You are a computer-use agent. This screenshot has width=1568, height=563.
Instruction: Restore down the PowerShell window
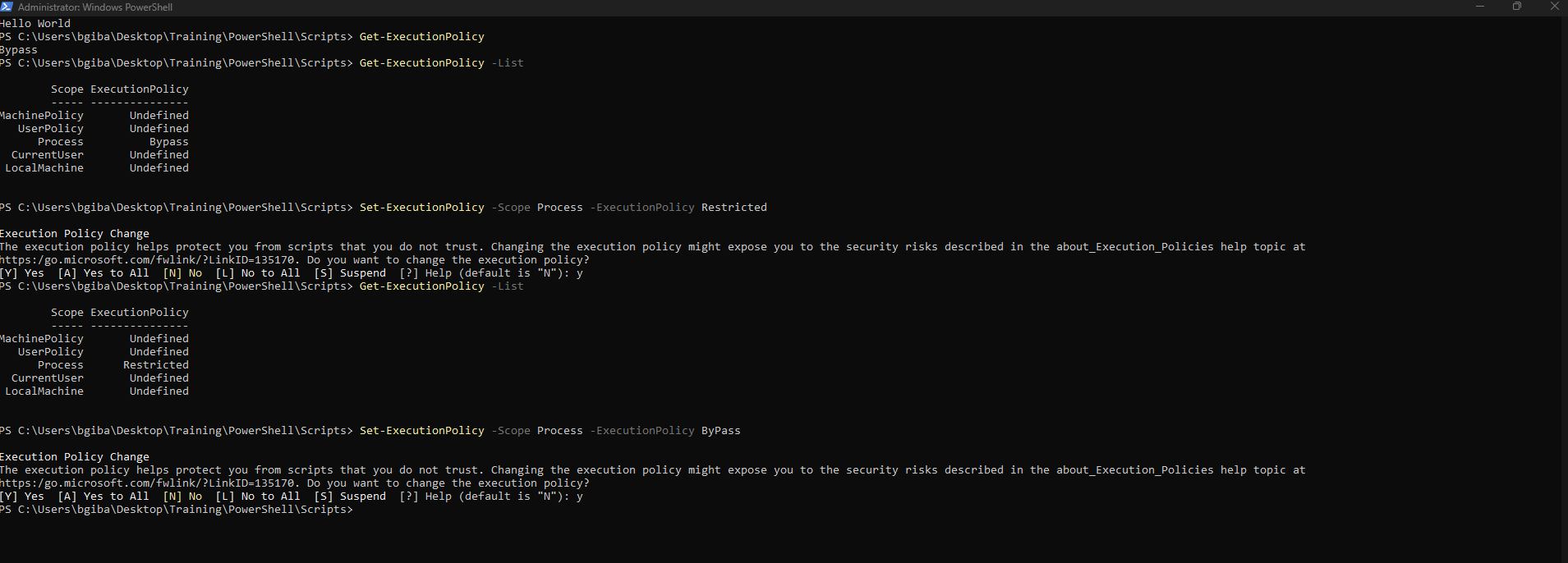coord(1518,7)
